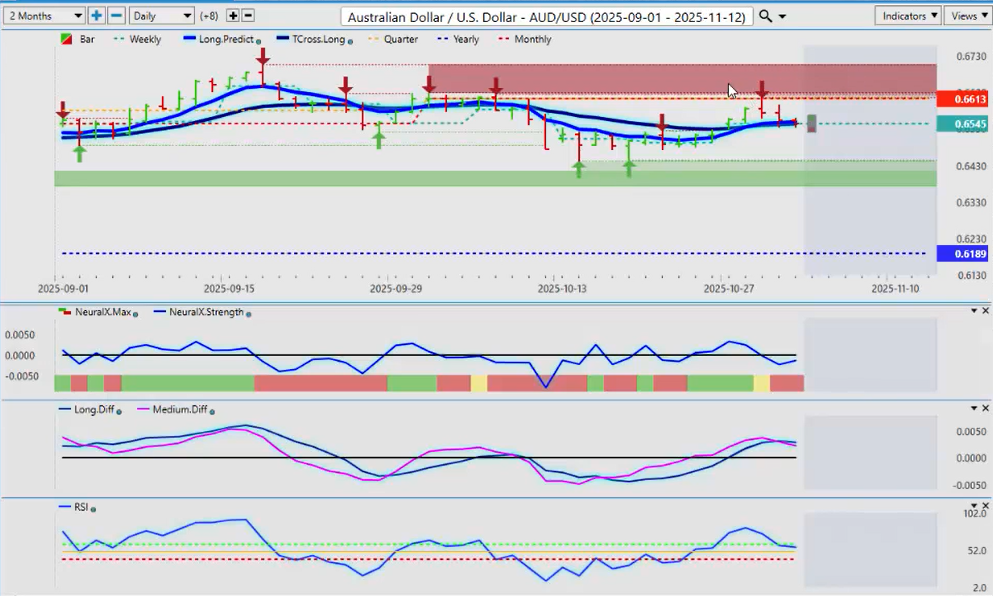Close the Long.Diff indicator panel
The image size is (993, 596).
tap(986, 408)
